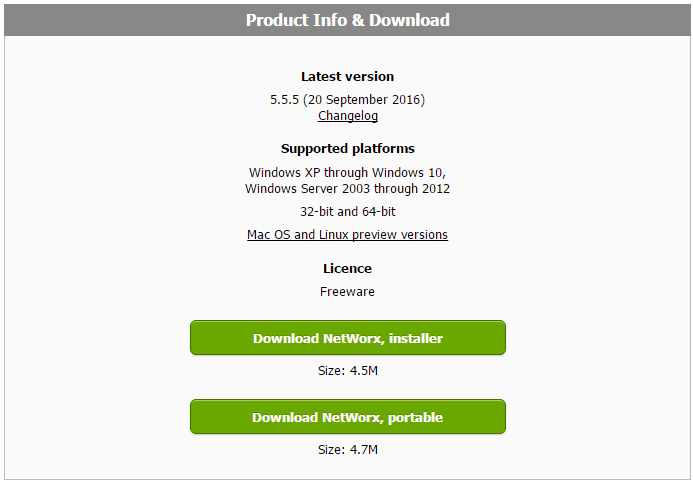Click the 32-bit and 64-bit text

point(347,212)
